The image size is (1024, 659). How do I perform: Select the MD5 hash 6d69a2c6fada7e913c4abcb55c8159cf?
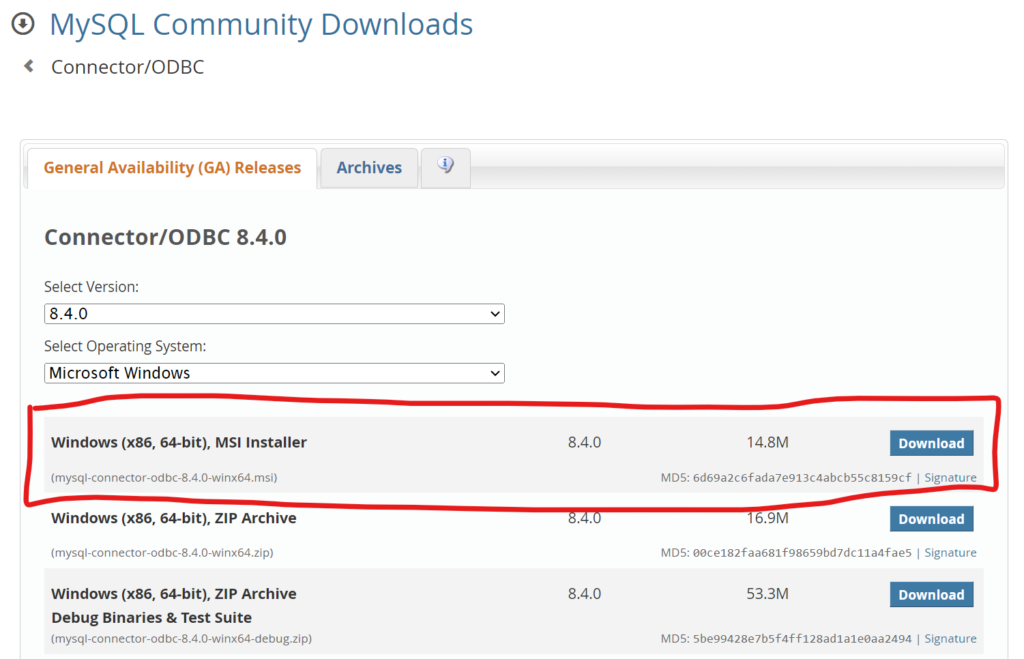point(802,477)
